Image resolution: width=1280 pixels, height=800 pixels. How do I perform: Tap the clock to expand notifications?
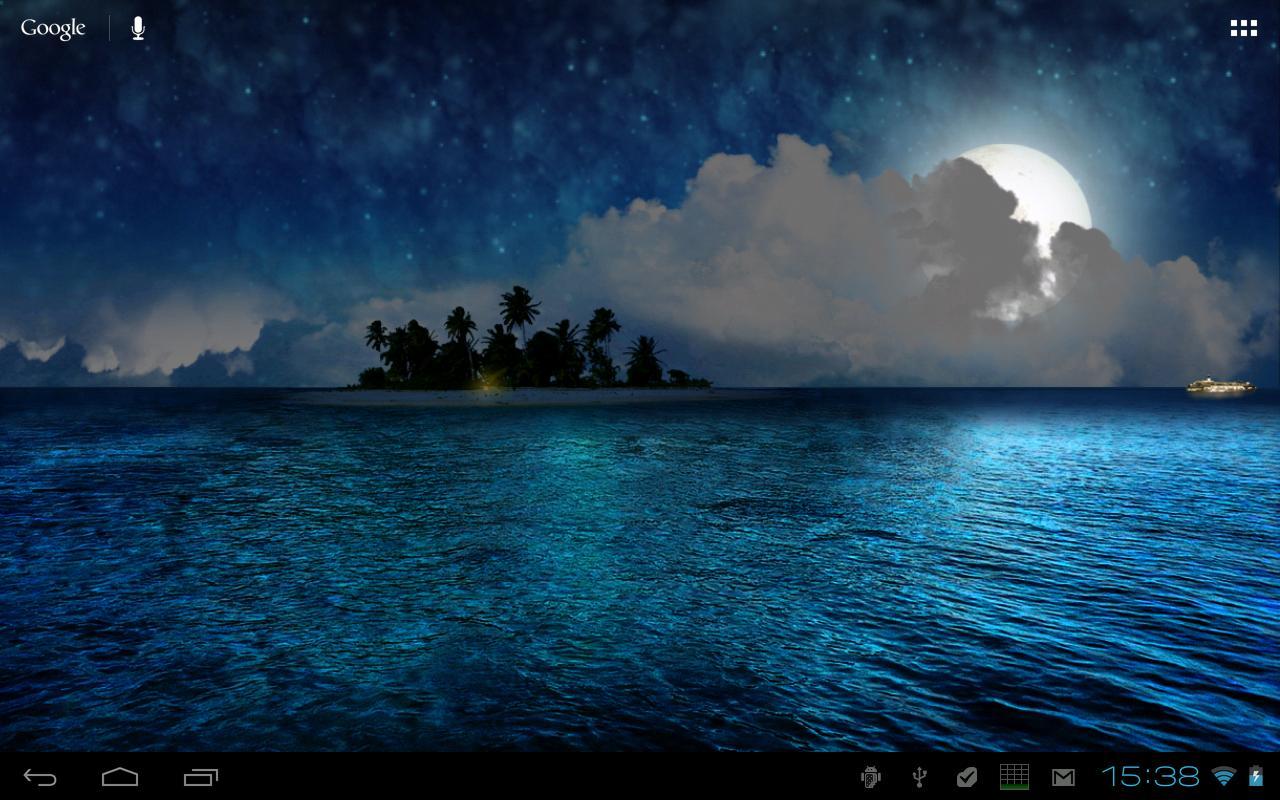[1150, 776]
